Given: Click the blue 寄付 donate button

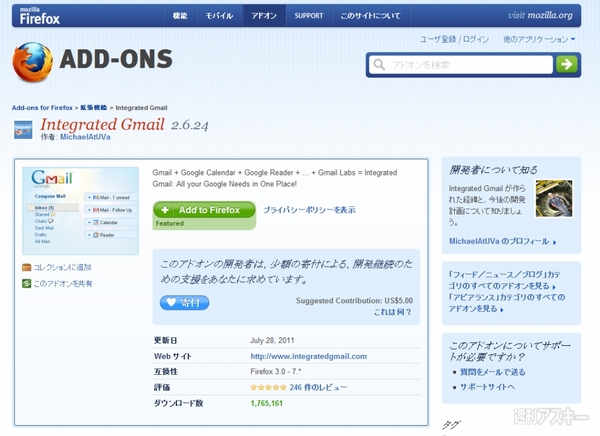Looking at the screenshot, I should click(184, 302).
